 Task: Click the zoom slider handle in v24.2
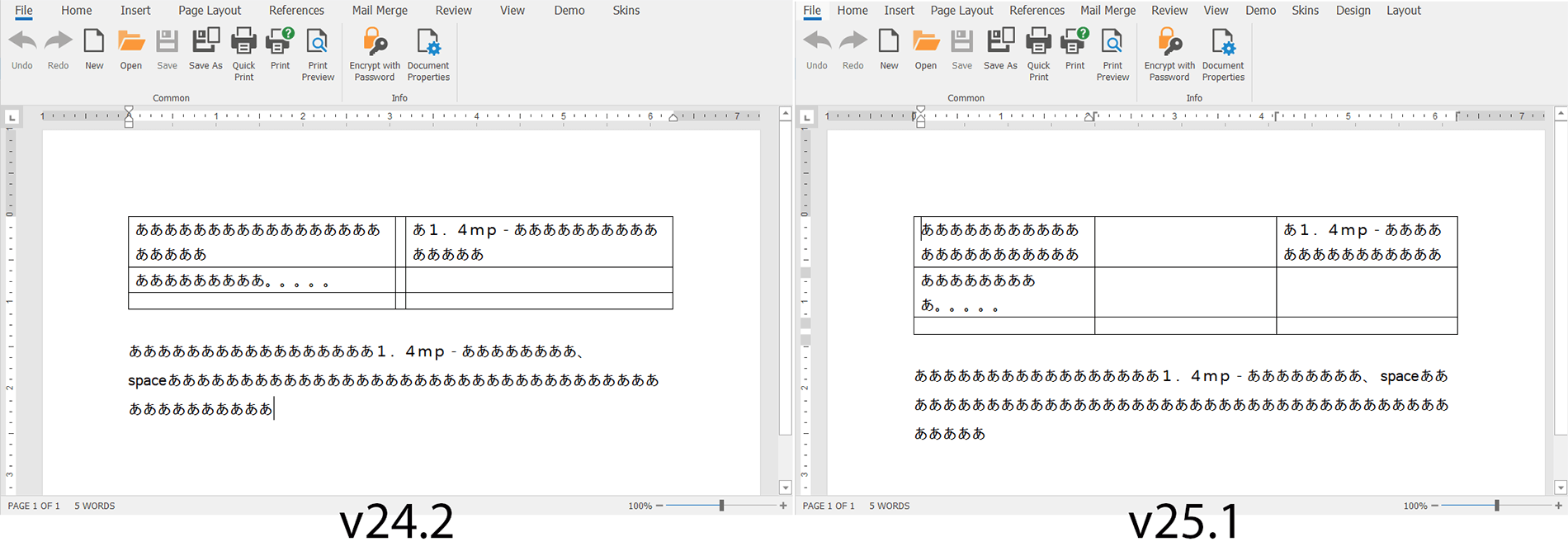pos(721,506)
